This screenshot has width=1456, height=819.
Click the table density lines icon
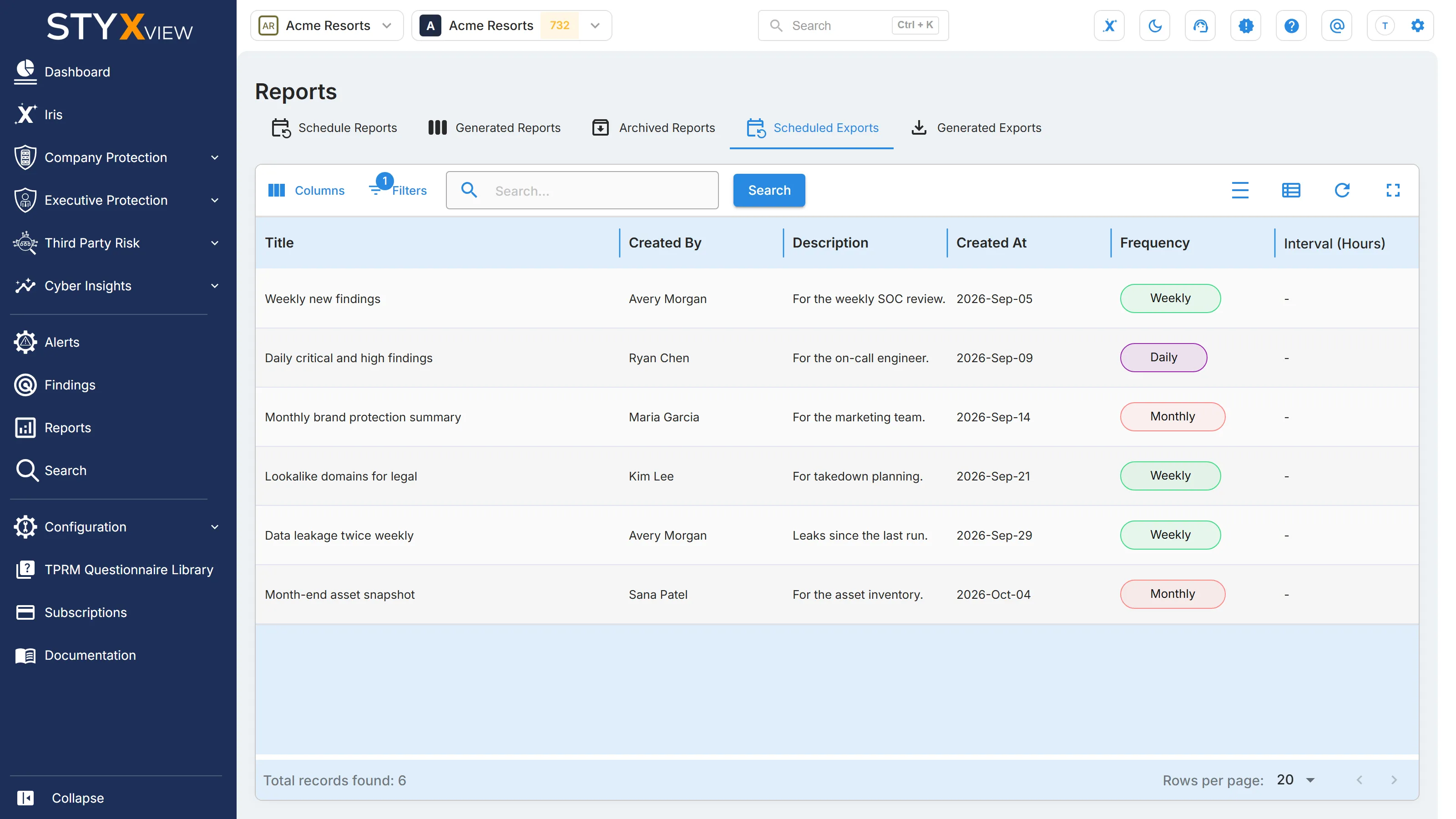pos(1239,191)
